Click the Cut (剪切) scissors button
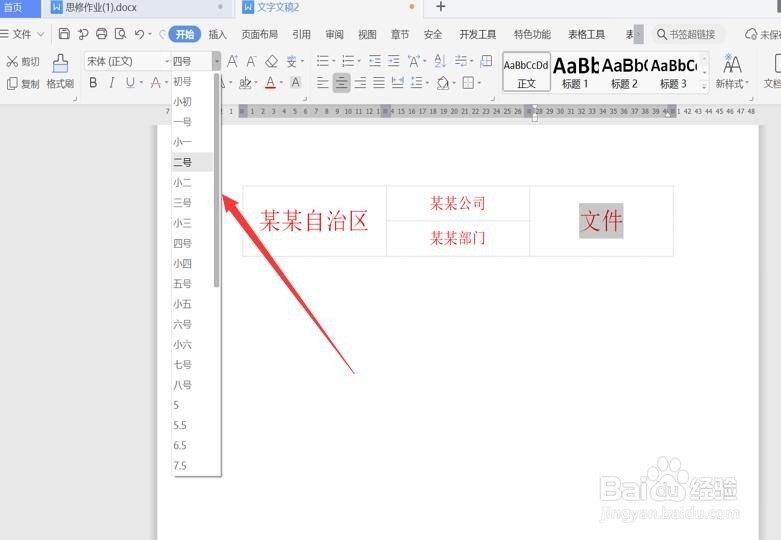This screenshot has width=781, height=540. 22,62
